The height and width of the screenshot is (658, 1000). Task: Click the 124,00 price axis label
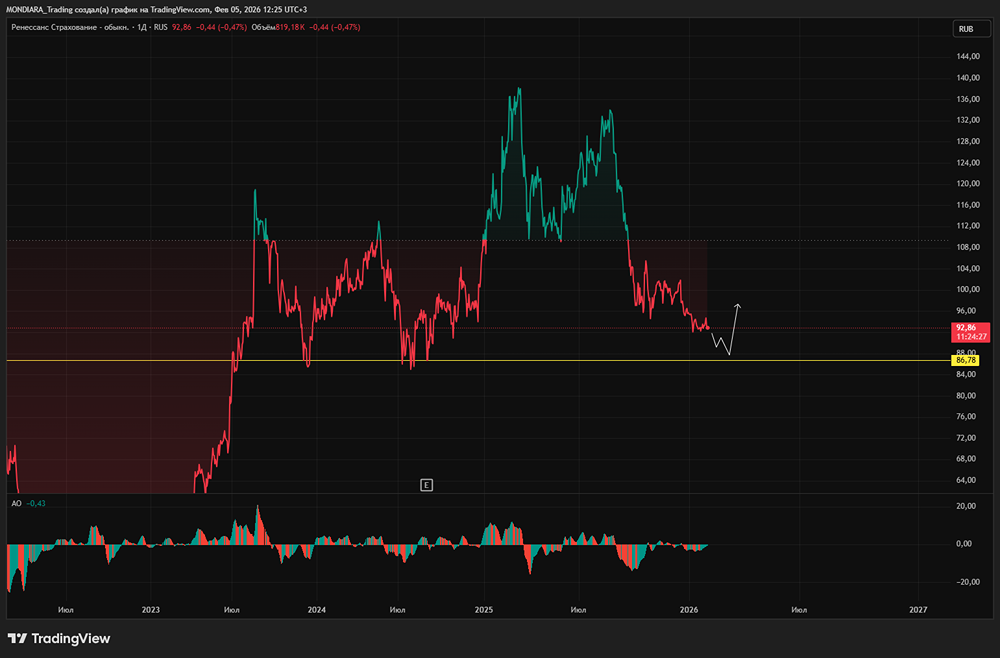pyautogui.click(x=968, y=163)
